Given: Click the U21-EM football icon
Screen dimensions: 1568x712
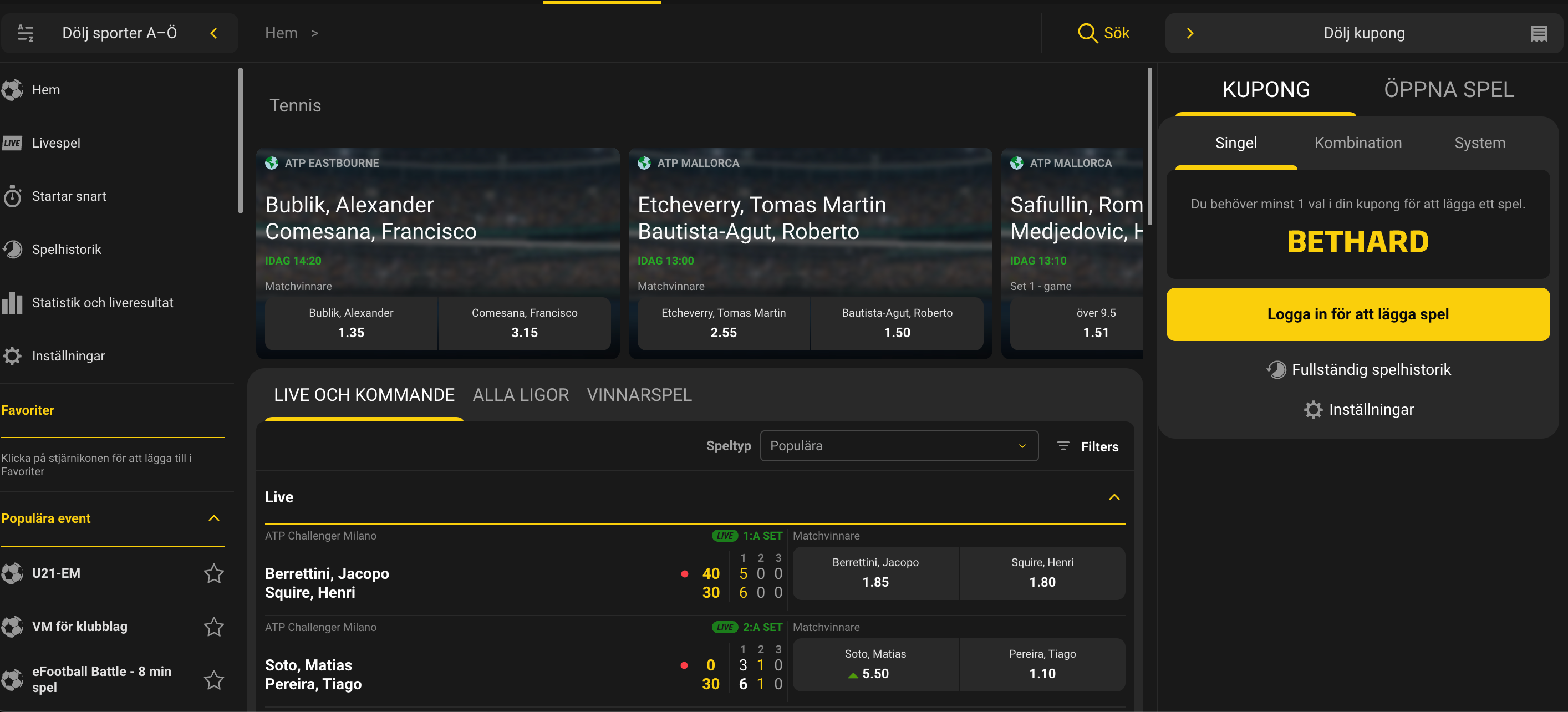Looking at the screenshot, I should click(x=12, y=573).
